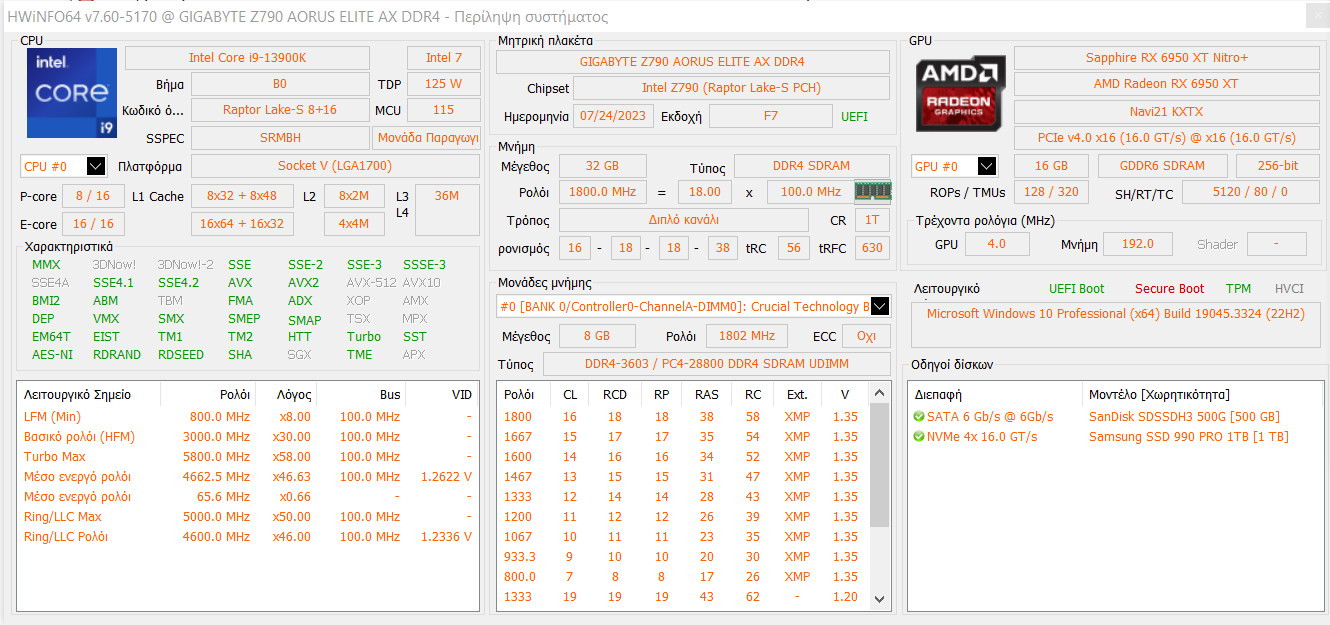The height and width of the screenshot is (625, 1330).
Task: Click the 32 GB memory size field
Action: (603, 166)
